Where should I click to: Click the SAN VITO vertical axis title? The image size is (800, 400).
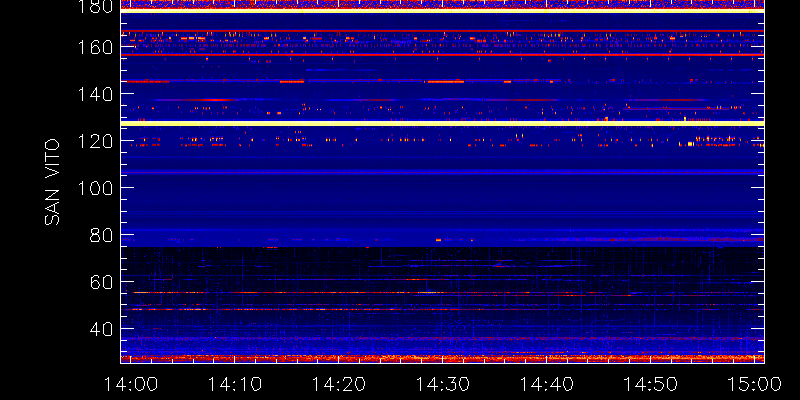(x=52, y=182)
